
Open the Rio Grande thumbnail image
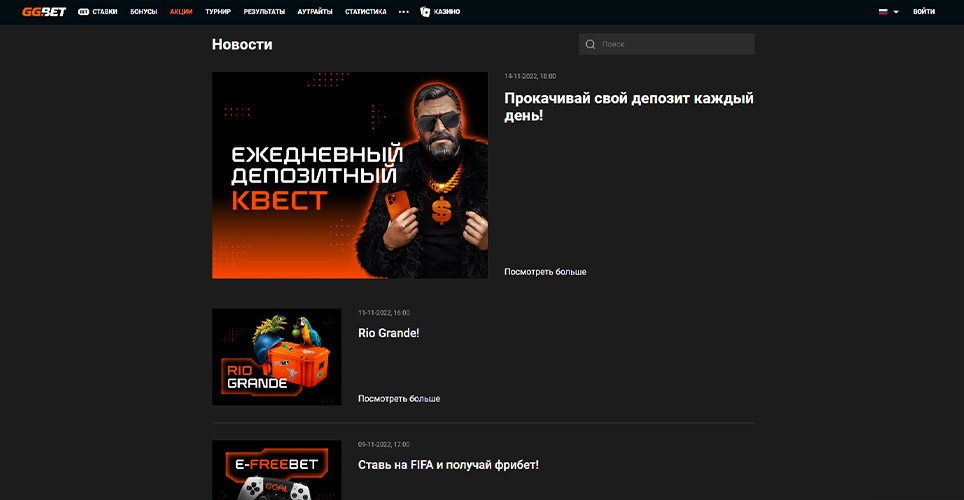coord(277,357)
